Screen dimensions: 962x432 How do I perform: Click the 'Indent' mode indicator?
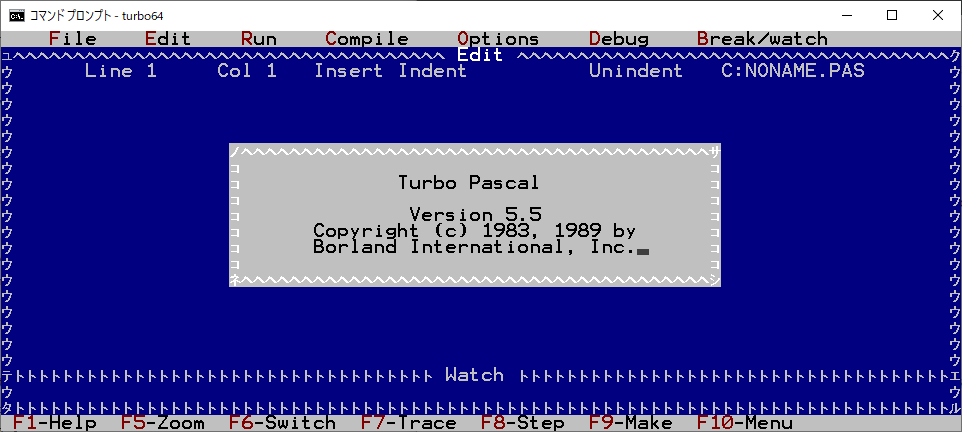[433, 71]
